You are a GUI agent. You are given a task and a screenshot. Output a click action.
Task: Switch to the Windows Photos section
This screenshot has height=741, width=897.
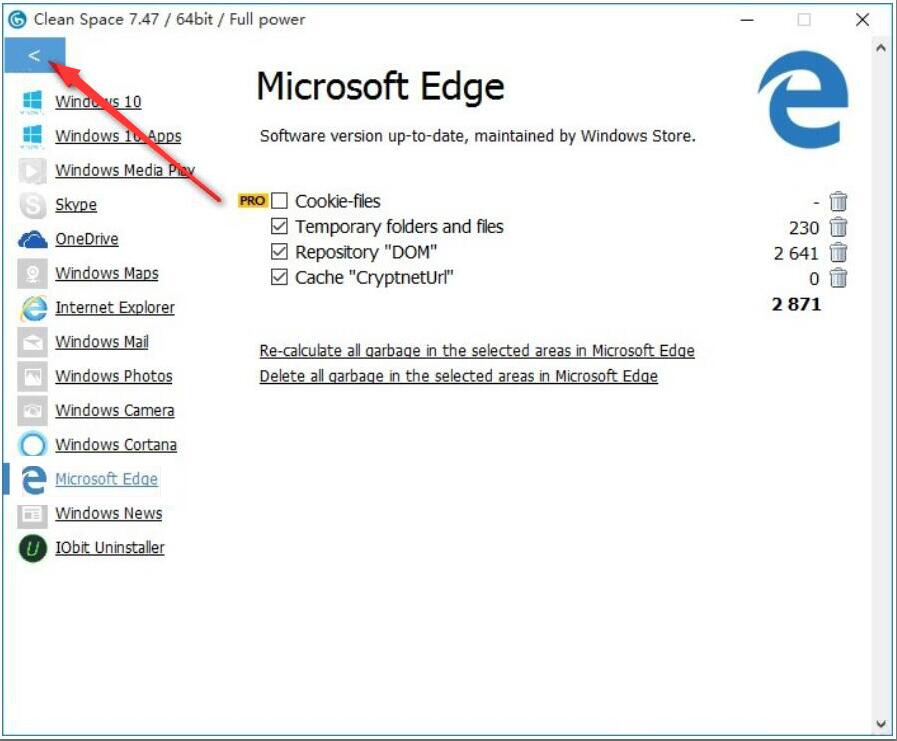click(x=113, y=376)
